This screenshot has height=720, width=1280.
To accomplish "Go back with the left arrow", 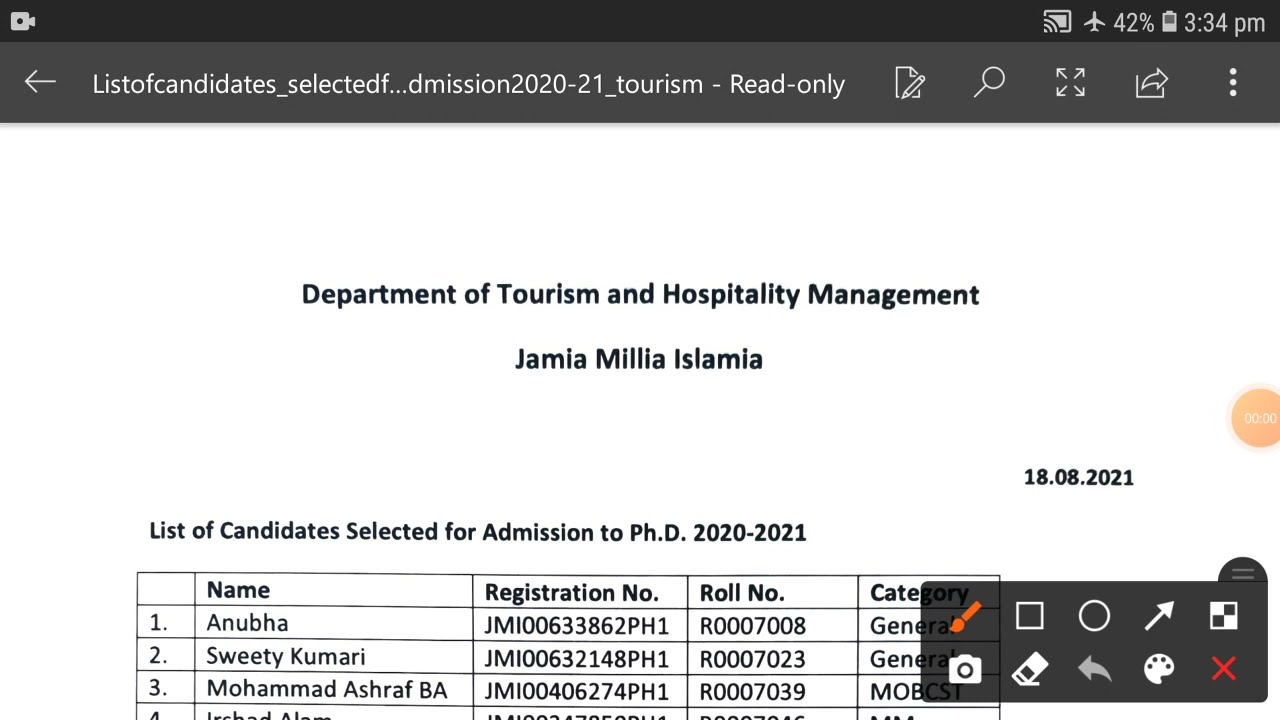I will point(40,83).
